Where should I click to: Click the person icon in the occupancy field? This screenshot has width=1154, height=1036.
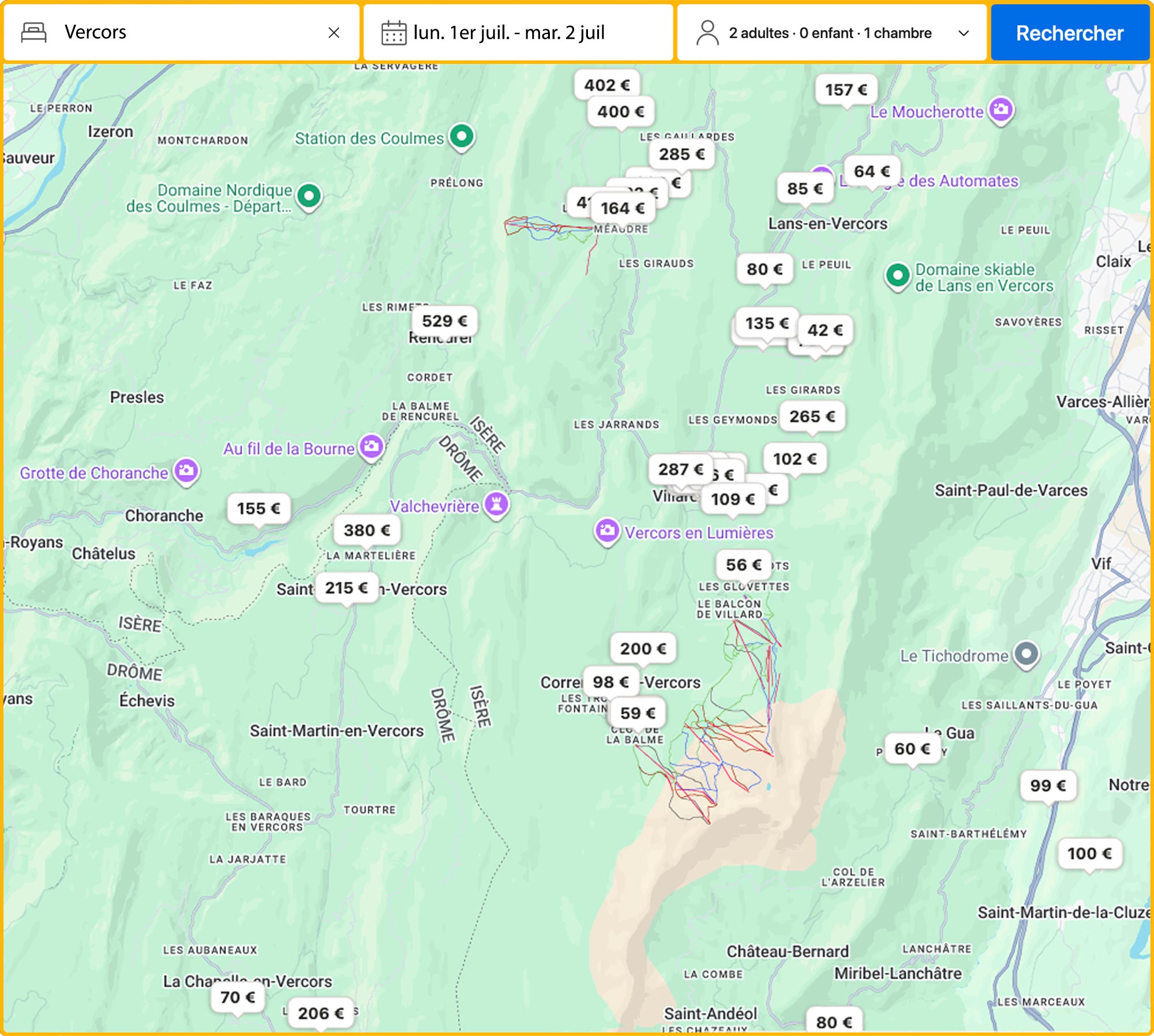[x=706, y=33]
